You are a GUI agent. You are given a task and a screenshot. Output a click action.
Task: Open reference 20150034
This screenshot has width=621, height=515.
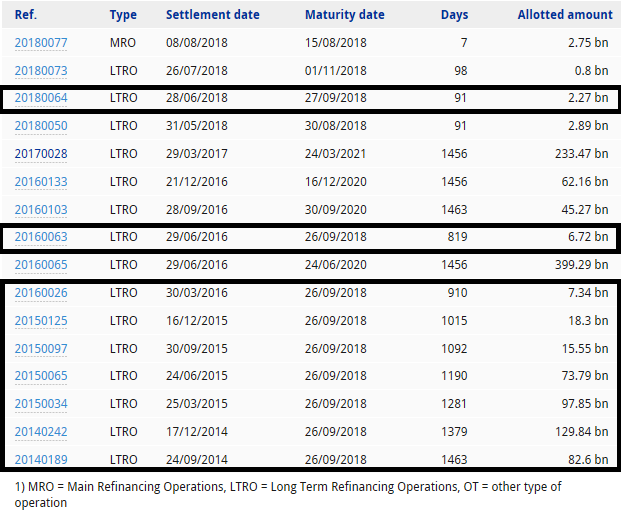[41, 404]
